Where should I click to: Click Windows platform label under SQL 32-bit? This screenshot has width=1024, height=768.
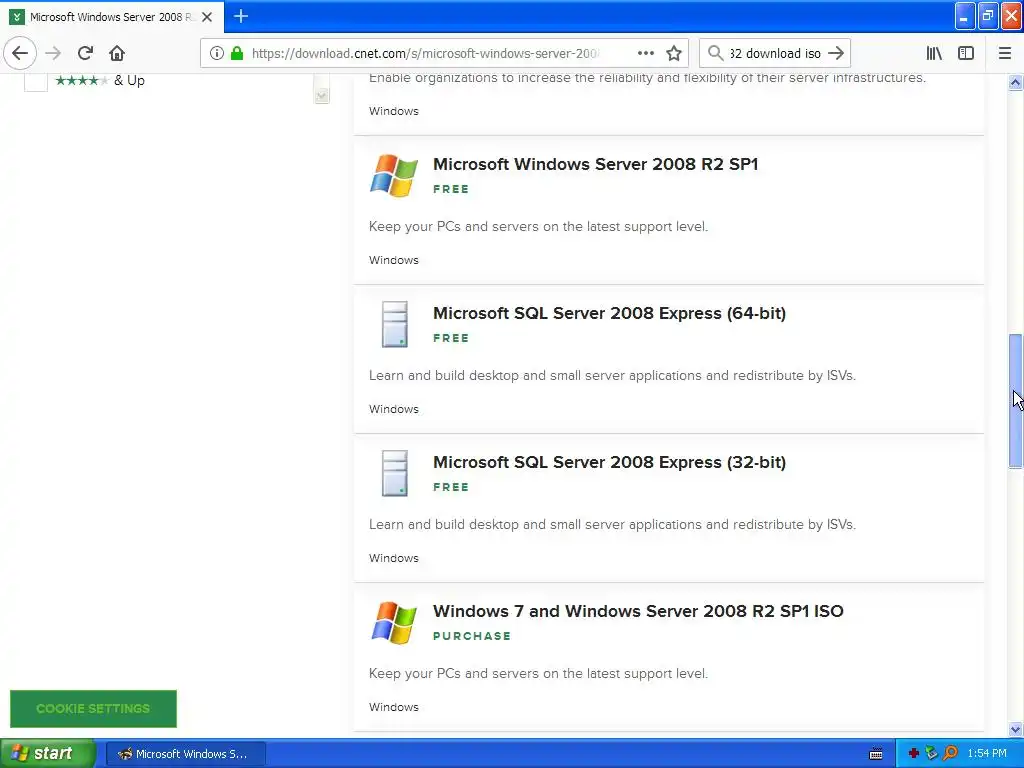coord(394,558)
